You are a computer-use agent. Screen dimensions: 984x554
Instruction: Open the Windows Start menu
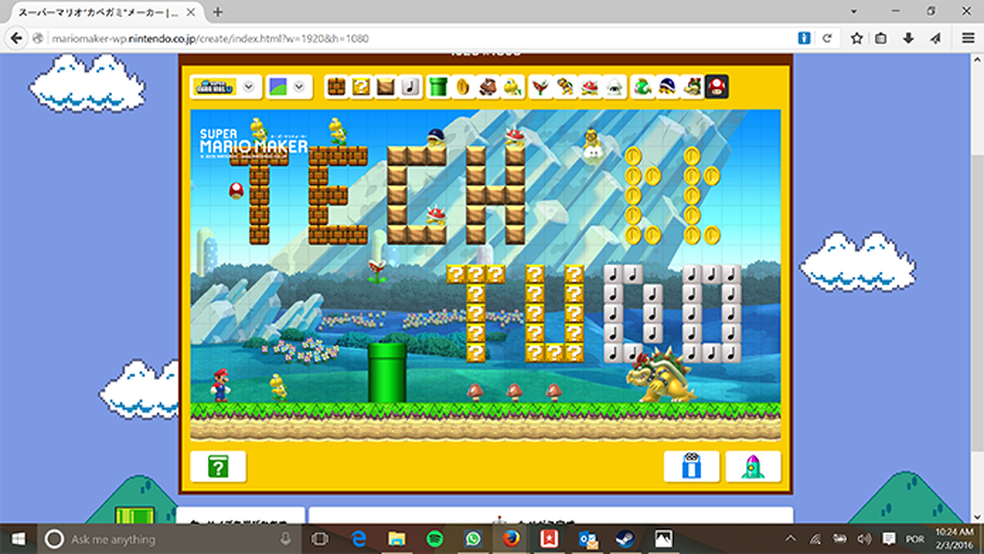click(18, 539)
